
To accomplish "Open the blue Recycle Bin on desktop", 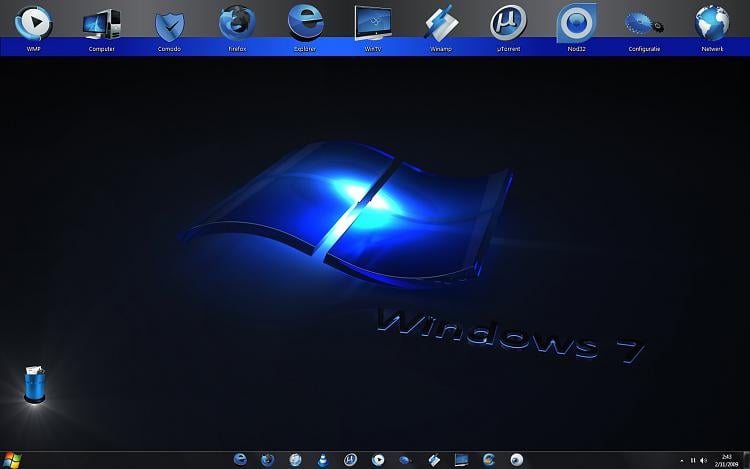I will coord(34,384).
